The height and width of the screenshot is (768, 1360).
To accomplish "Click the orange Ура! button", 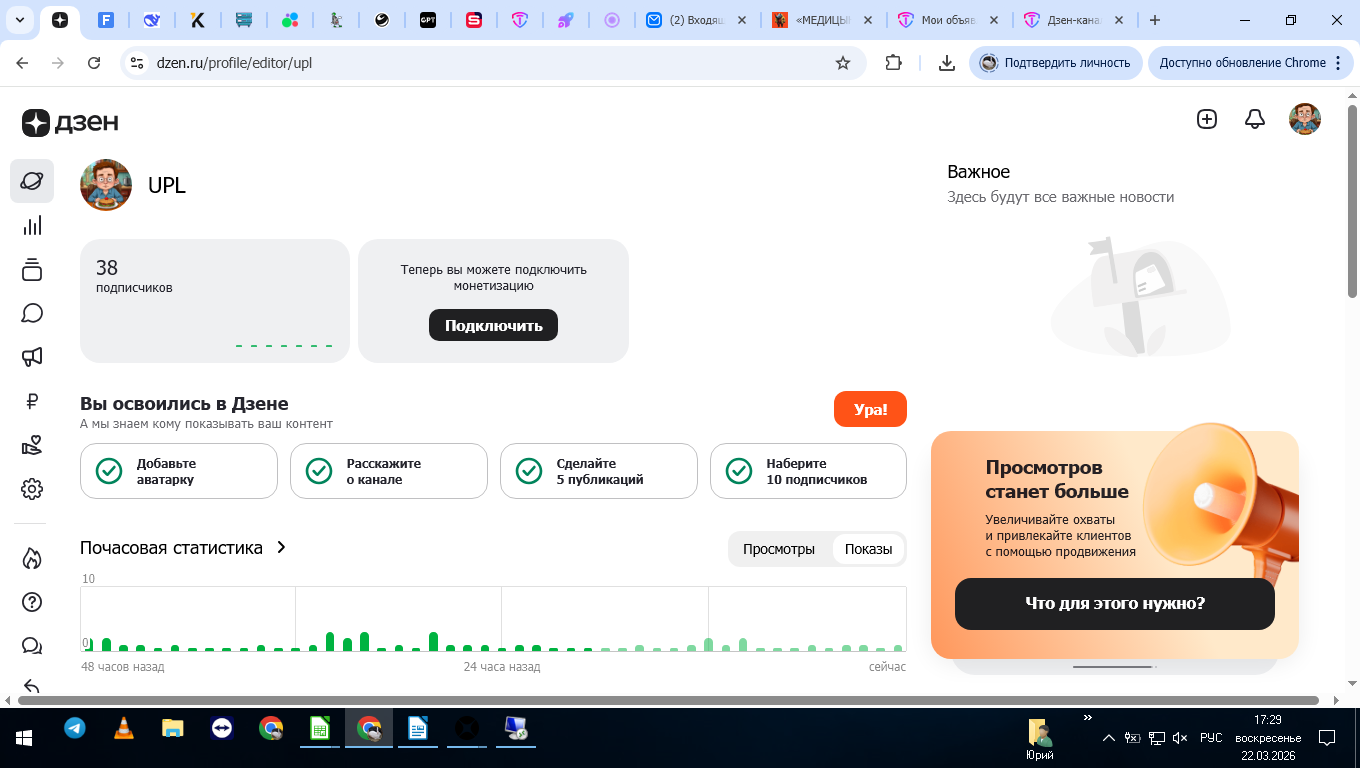I will tap(870, 409).
